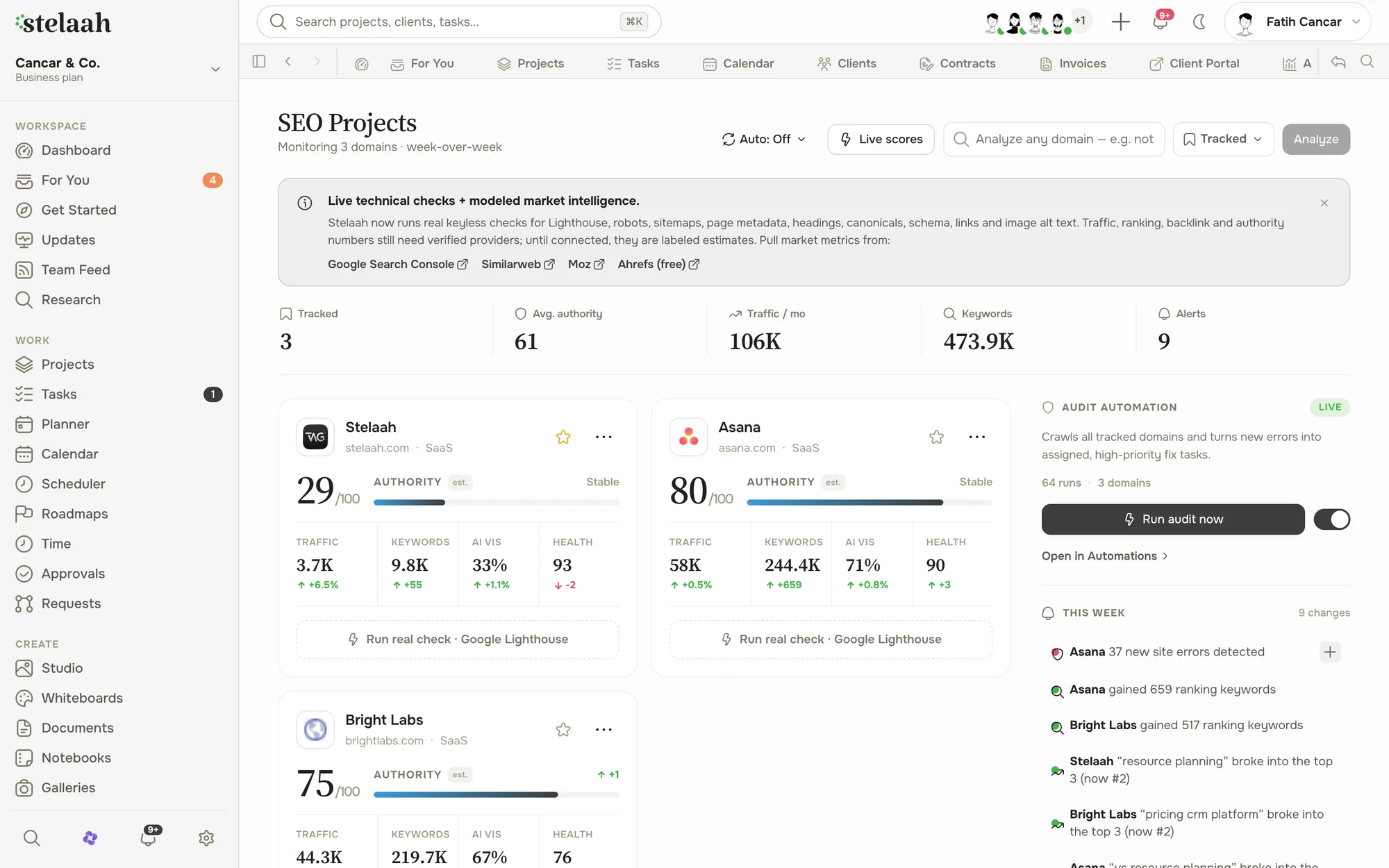Screen dimensions: 1389x868
Task: Run real check for Asana card
Action: (x=831, y=640)
